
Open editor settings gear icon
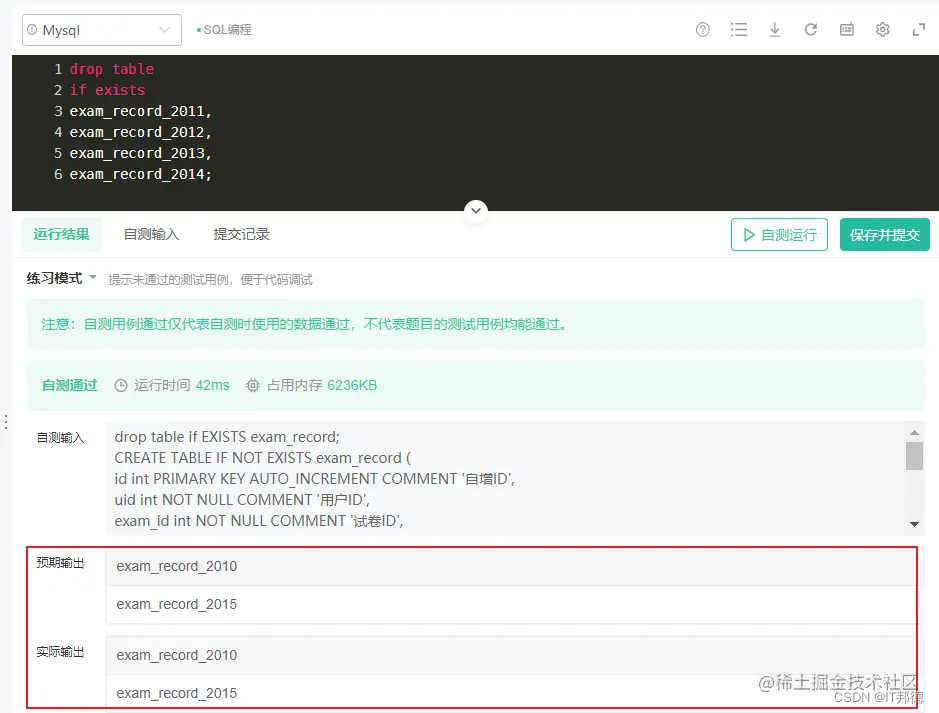[x=883, y=29]
